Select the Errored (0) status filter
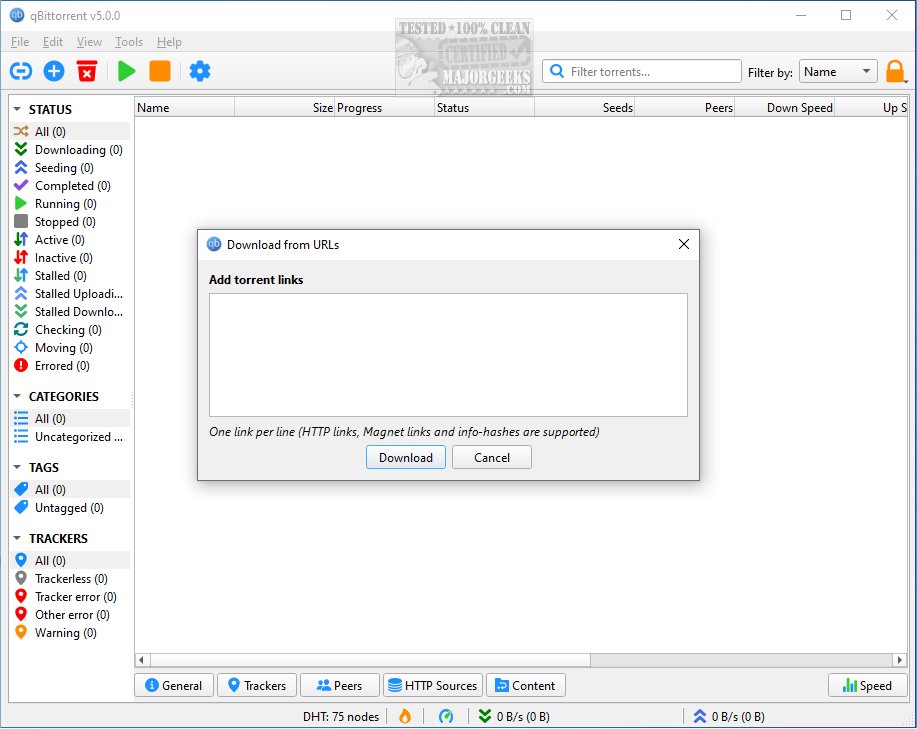Viewport: 917px width, 729px height. (70, 366)
